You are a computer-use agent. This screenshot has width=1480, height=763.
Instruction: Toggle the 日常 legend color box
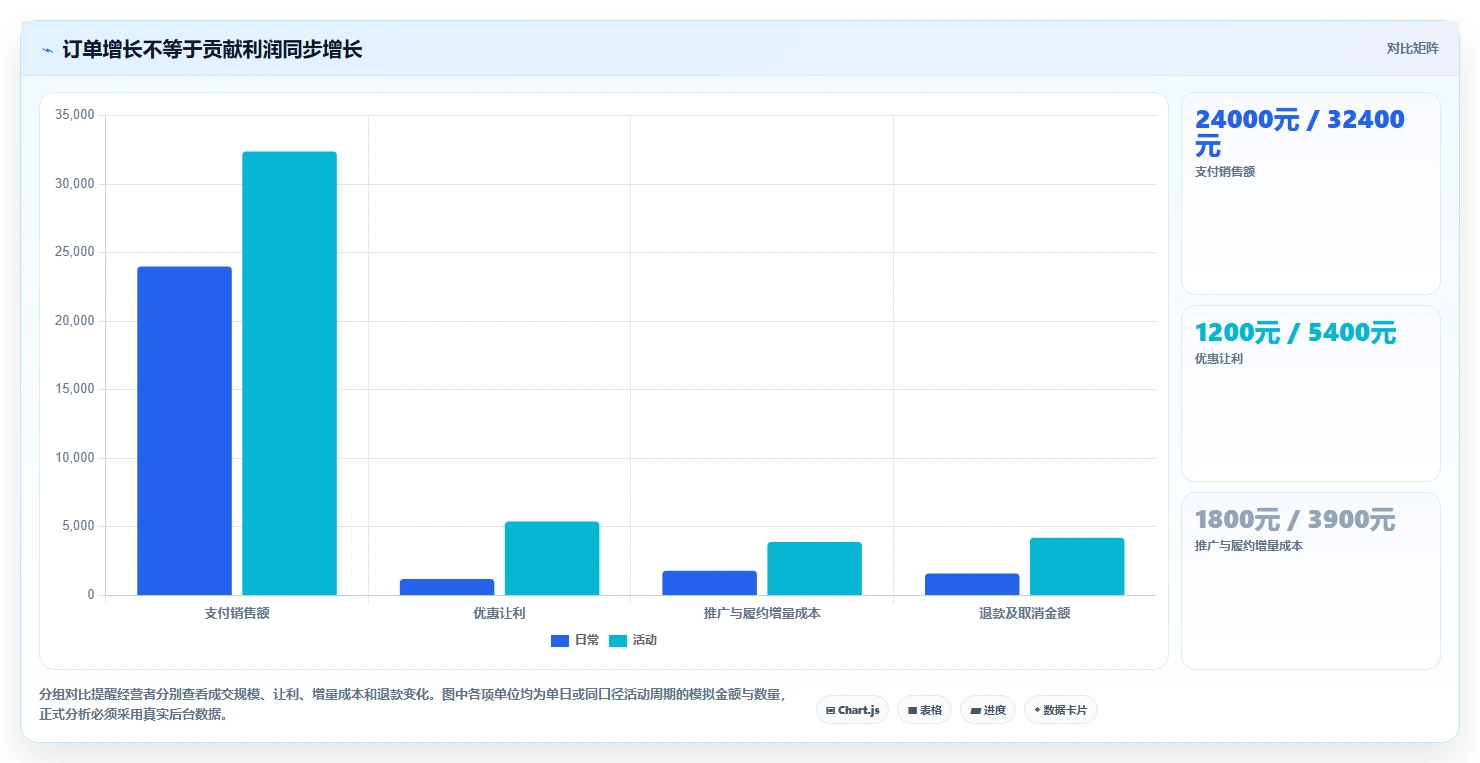(559, 640)
